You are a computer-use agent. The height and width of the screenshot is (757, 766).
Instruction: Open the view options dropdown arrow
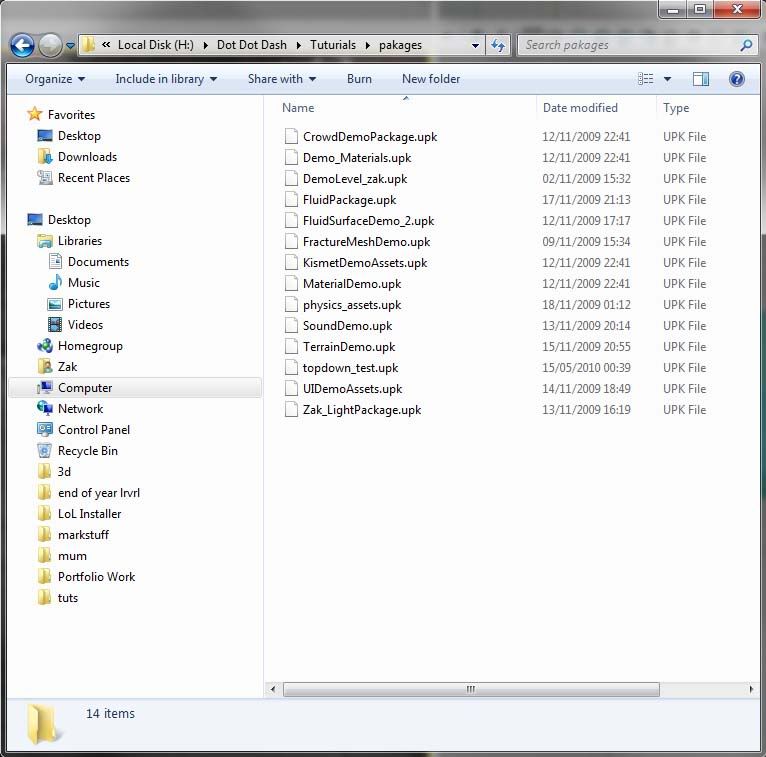point(667,79)
